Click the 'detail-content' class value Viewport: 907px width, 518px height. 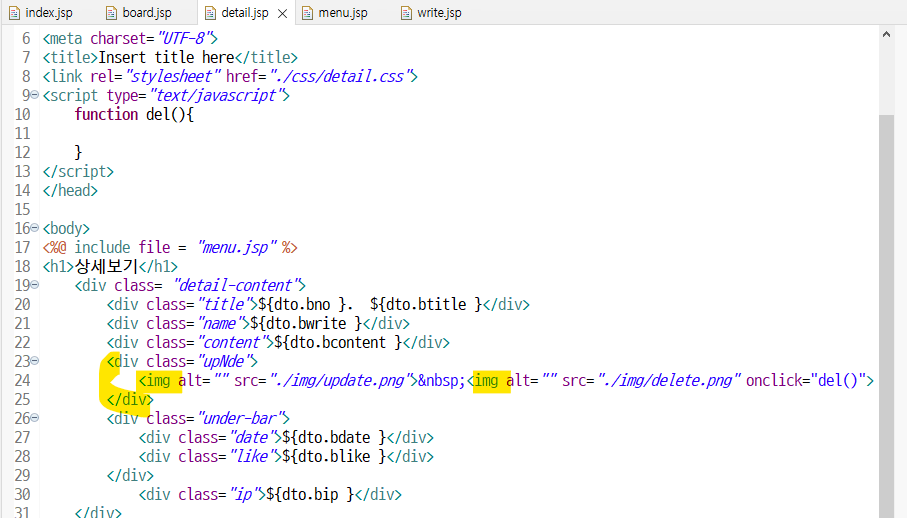click(236, 285)
